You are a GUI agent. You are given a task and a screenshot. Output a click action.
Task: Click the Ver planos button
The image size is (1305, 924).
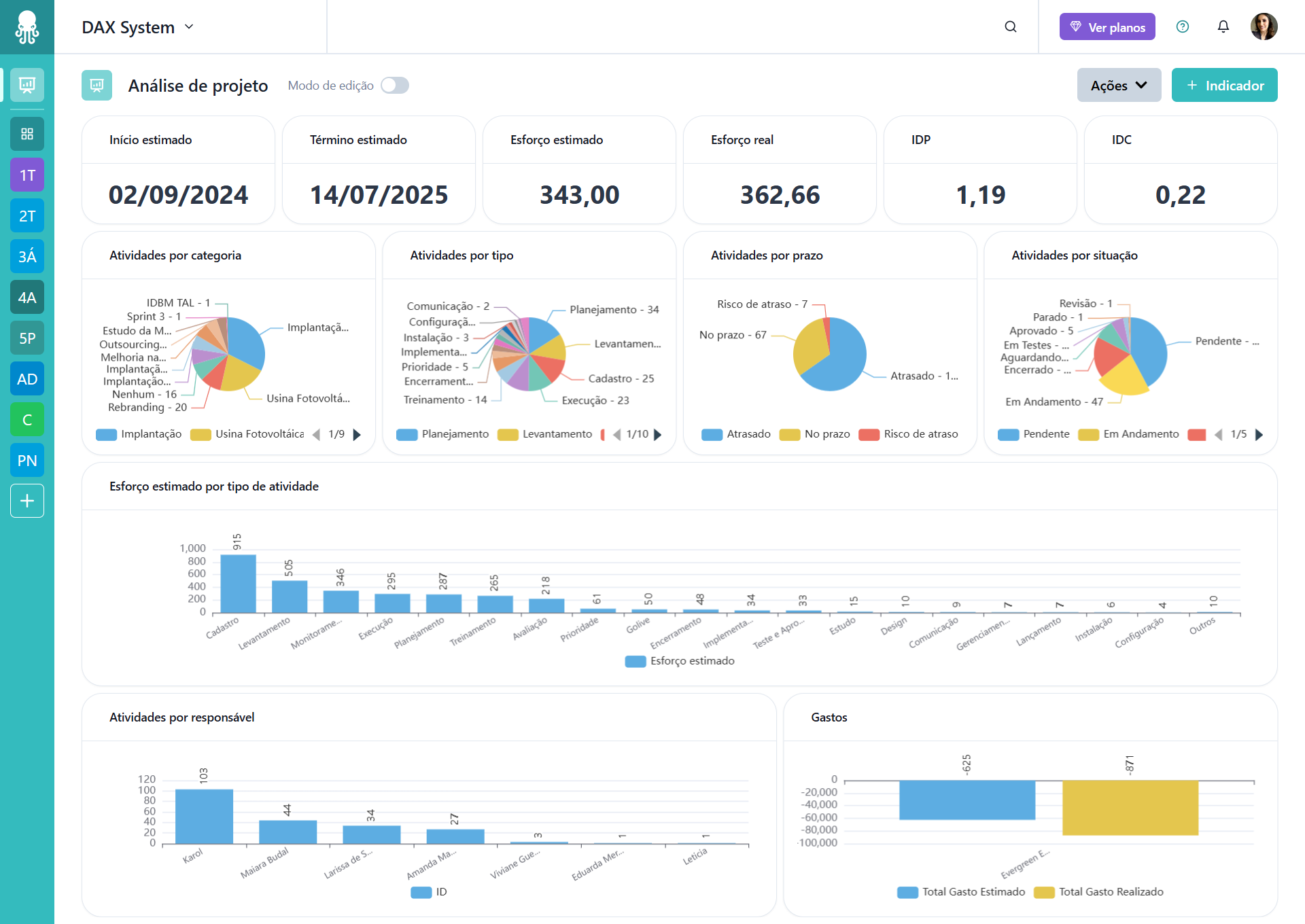[x=1107, y=27]
